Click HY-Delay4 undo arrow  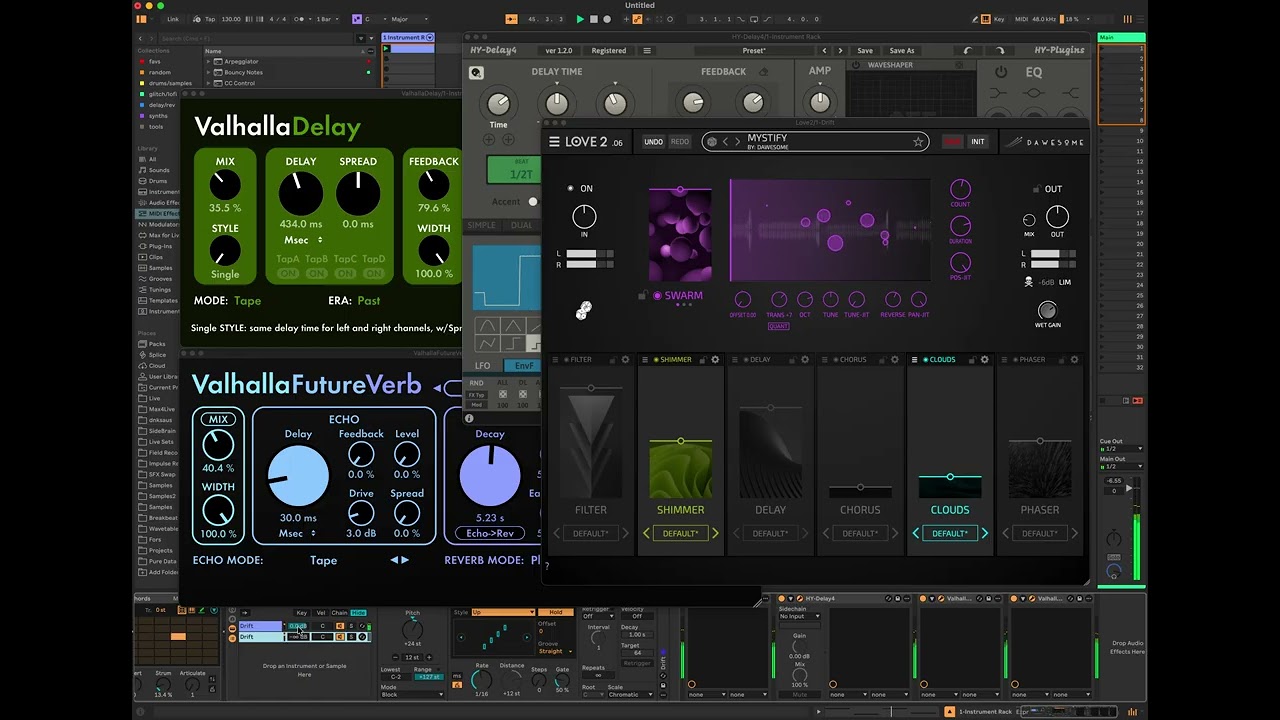[x=967, y=50]
